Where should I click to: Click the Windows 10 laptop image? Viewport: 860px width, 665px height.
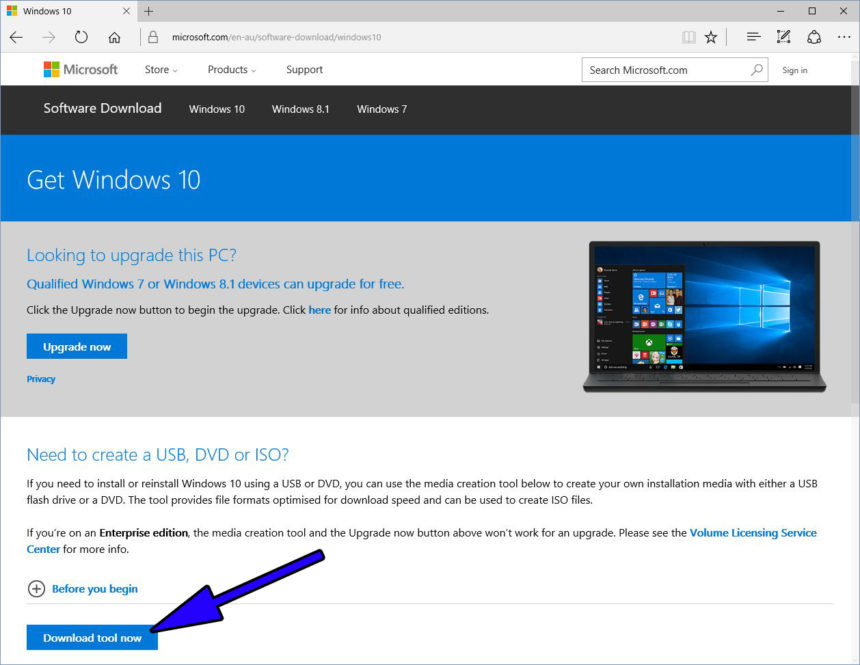click(x=705, y=317)
